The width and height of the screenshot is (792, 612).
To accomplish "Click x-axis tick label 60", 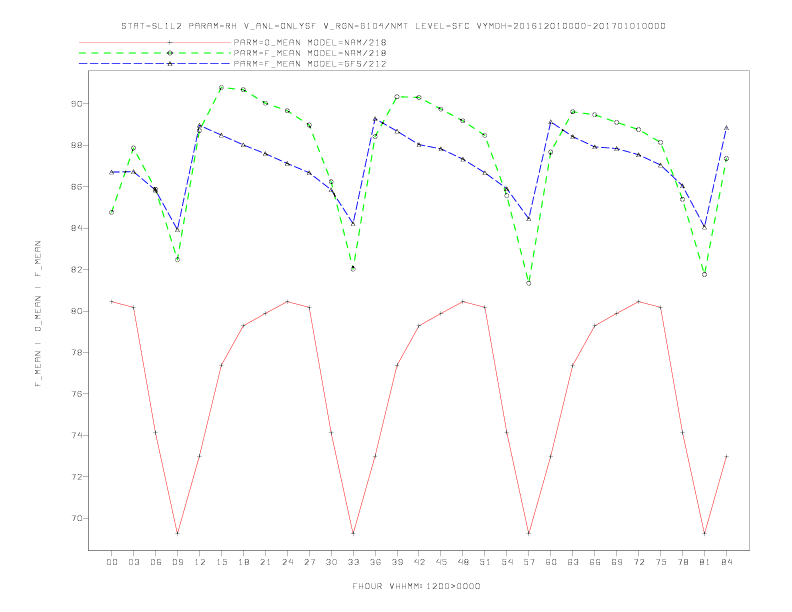I will point(551,562).
